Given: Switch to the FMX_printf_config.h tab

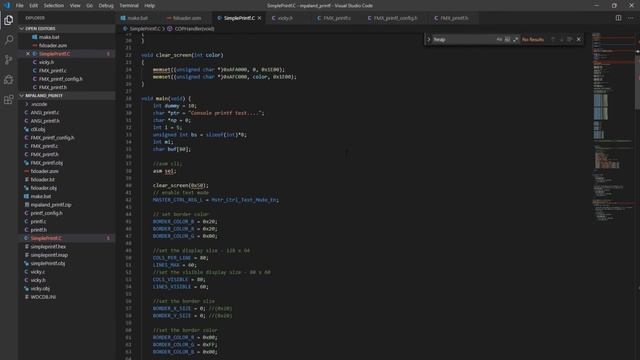Looking at the screenshot, I should click(395, 18).
